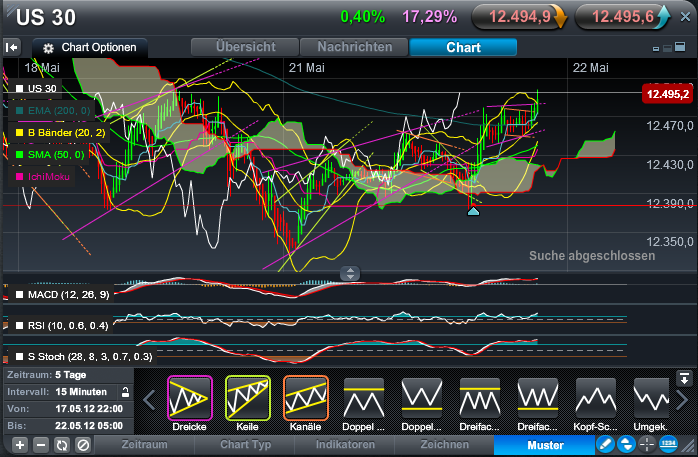This screenshot has height=457, width=698.
Task: Open the Intervall value 15 Minuten
Action: click(81, 392)
